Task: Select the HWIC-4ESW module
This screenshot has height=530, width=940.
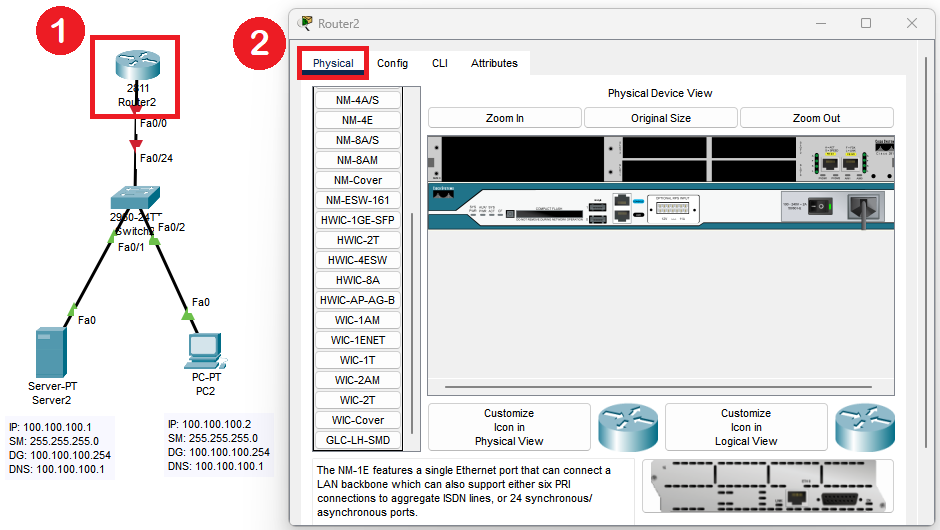Action: [358, 260]
